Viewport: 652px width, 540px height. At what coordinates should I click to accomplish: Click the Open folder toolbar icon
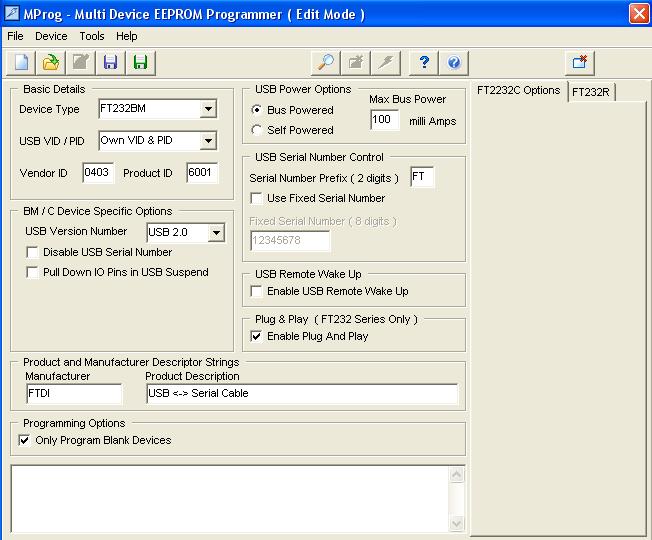coord(50,62)
